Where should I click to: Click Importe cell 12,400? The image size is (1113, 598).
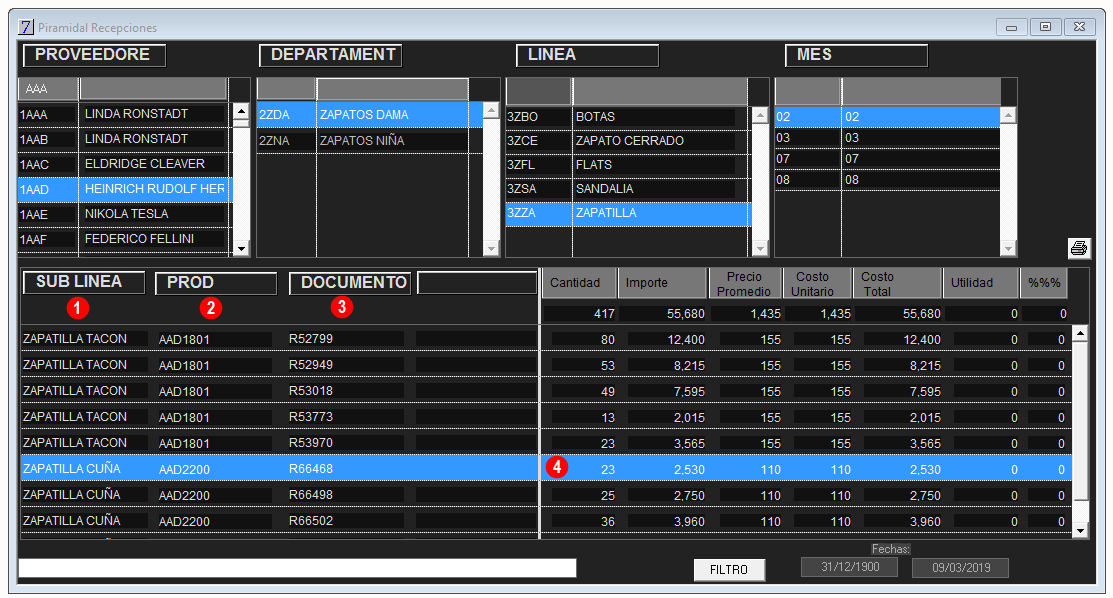pyautogui.click(x=686, y=340)
